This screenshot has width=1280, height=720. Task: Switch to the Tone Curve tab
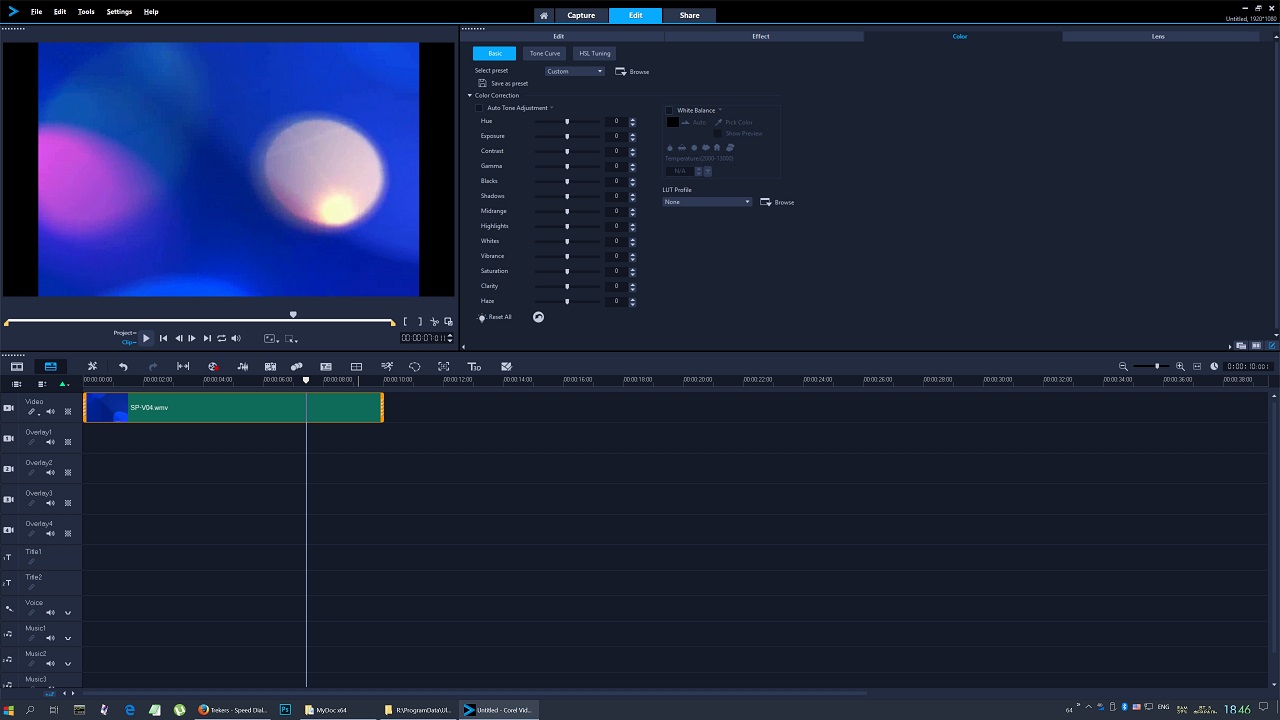pos(545,54)
